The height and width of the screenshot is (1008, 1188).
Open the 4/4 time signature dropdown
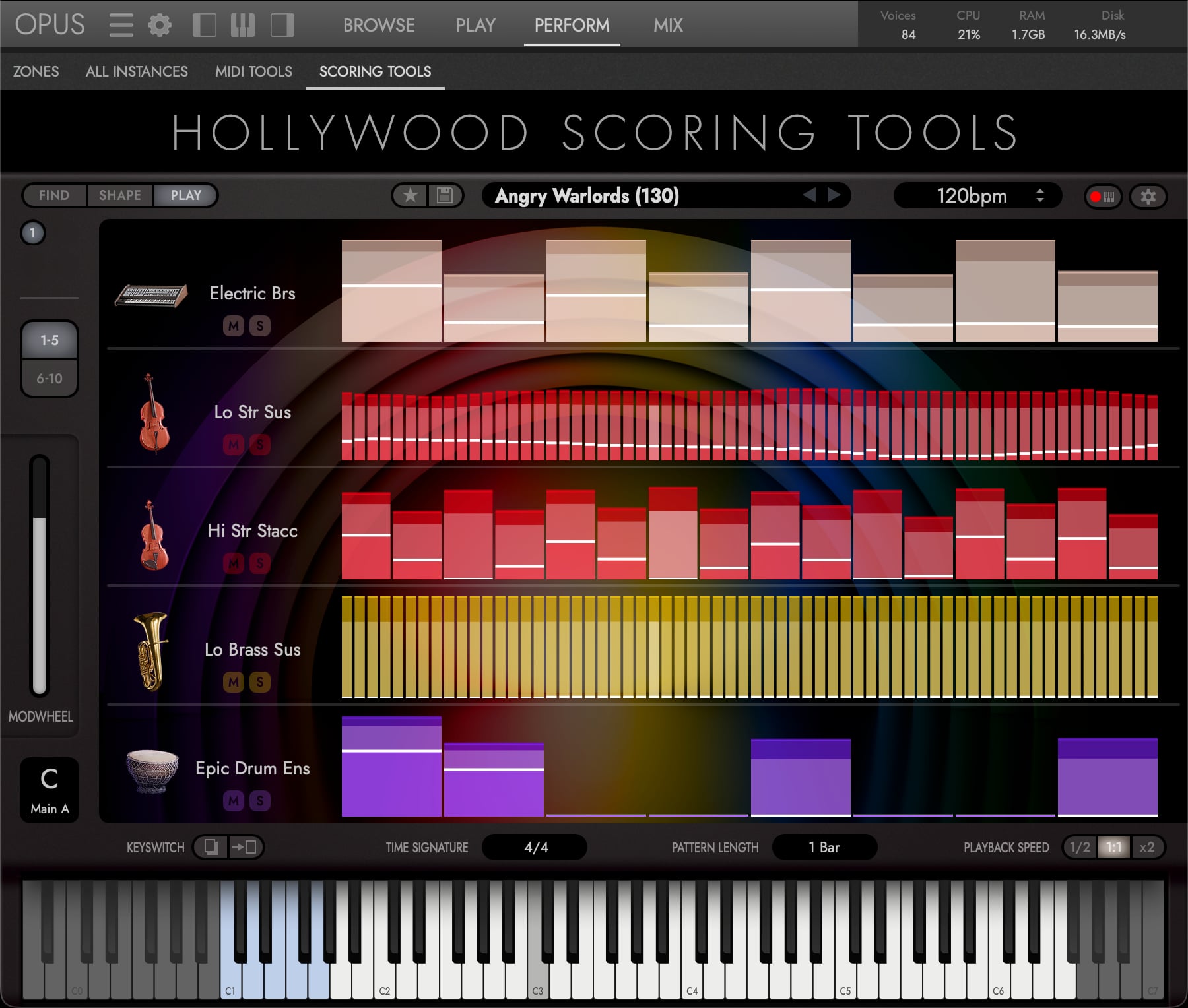point(535,847)
